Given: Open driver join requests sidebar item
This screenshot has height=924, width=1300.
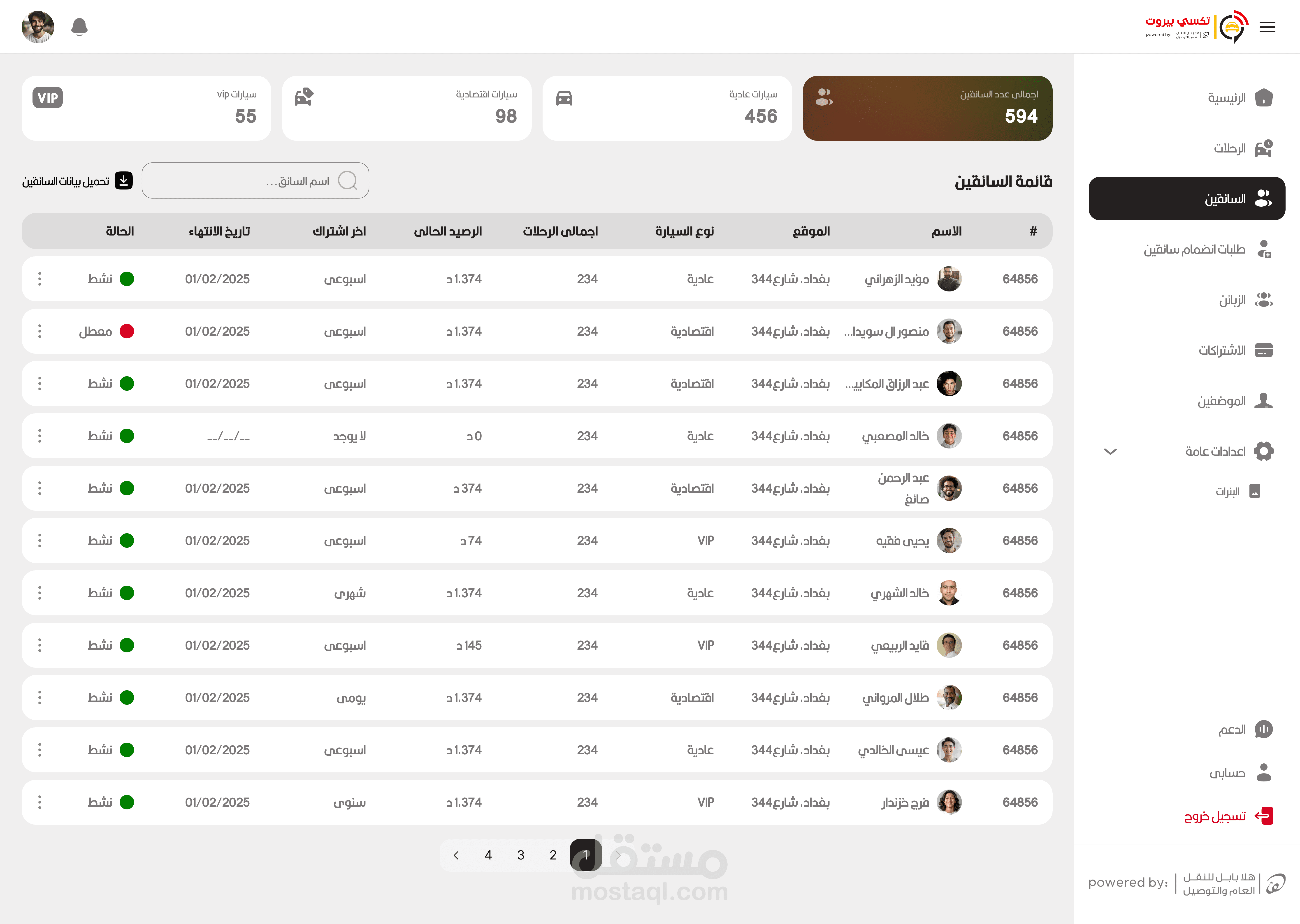Looking at the screenshot, I should pyautogui.click(x=1195, y=249).
